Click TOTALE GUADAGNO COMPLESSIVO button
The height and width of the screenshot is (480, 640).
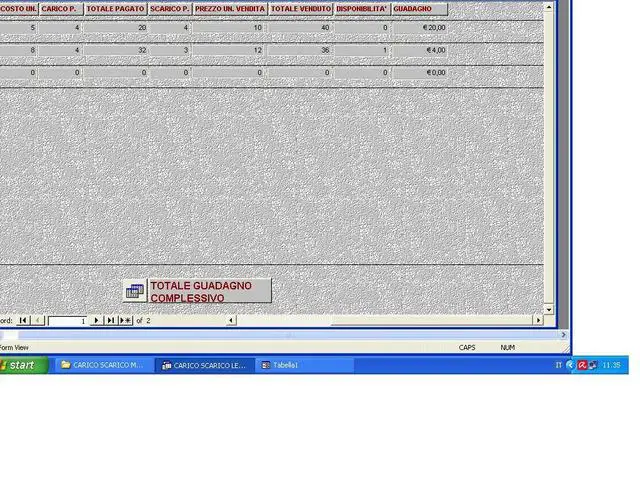coord(210,291)
